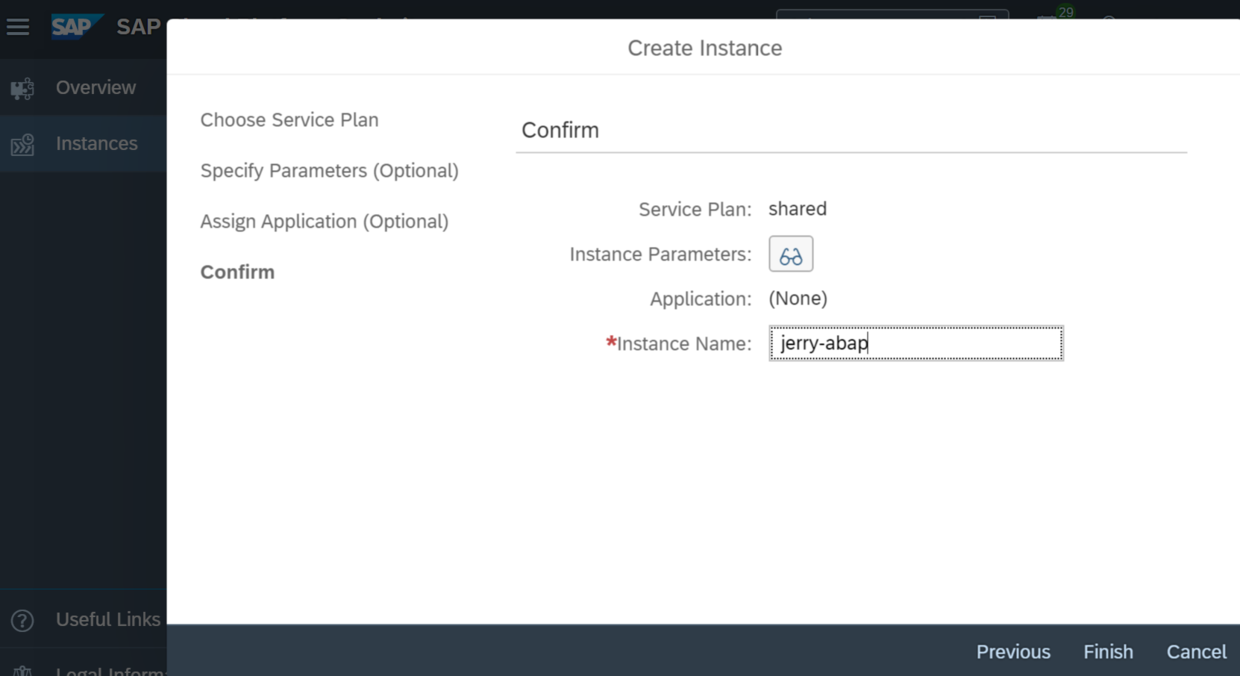View instance parameters via glasses icon
This screenshot has height=676, width=1240.
[790, 254]
